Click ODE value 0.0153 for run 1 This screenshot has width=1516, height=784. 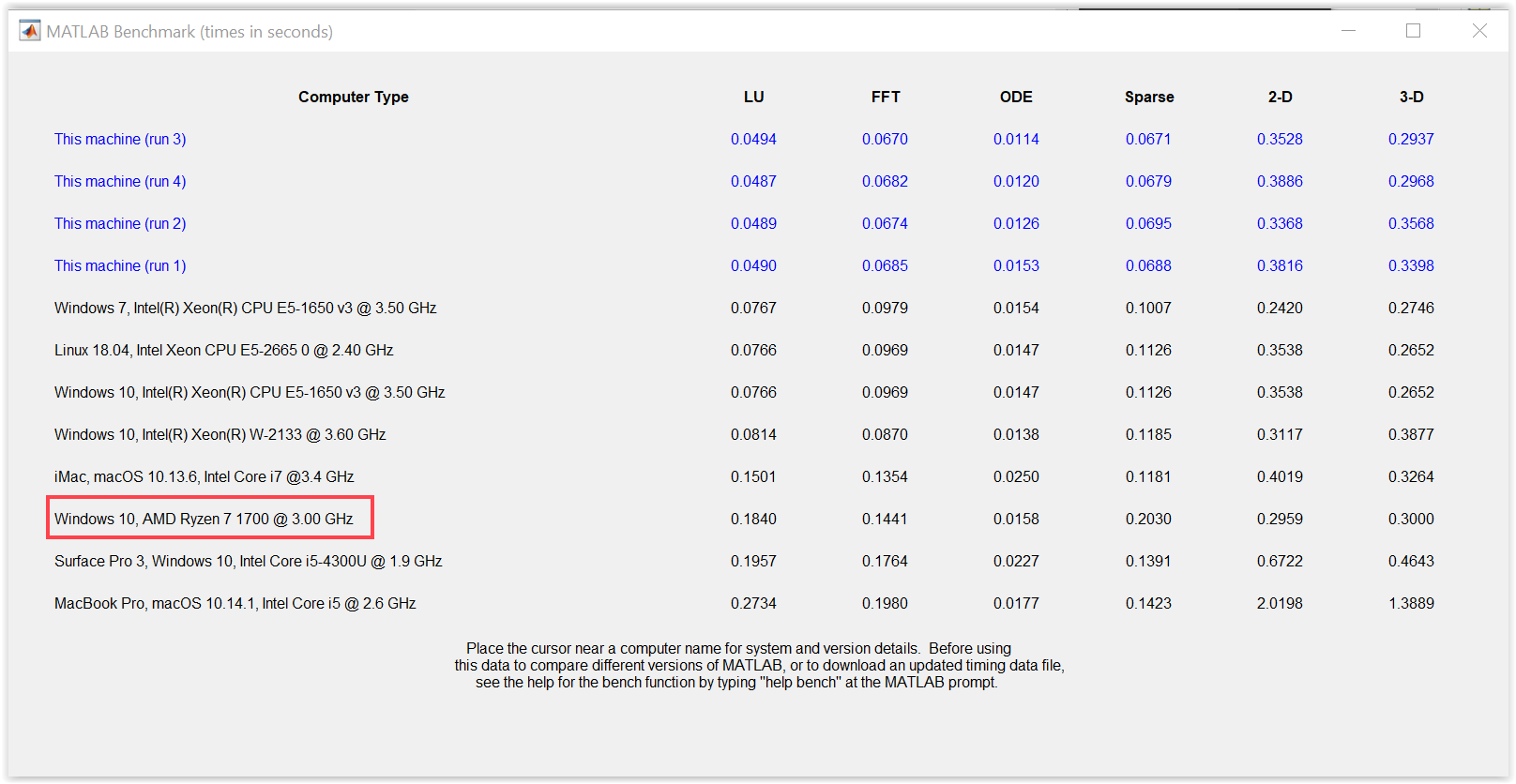[x=1017, y=265]
